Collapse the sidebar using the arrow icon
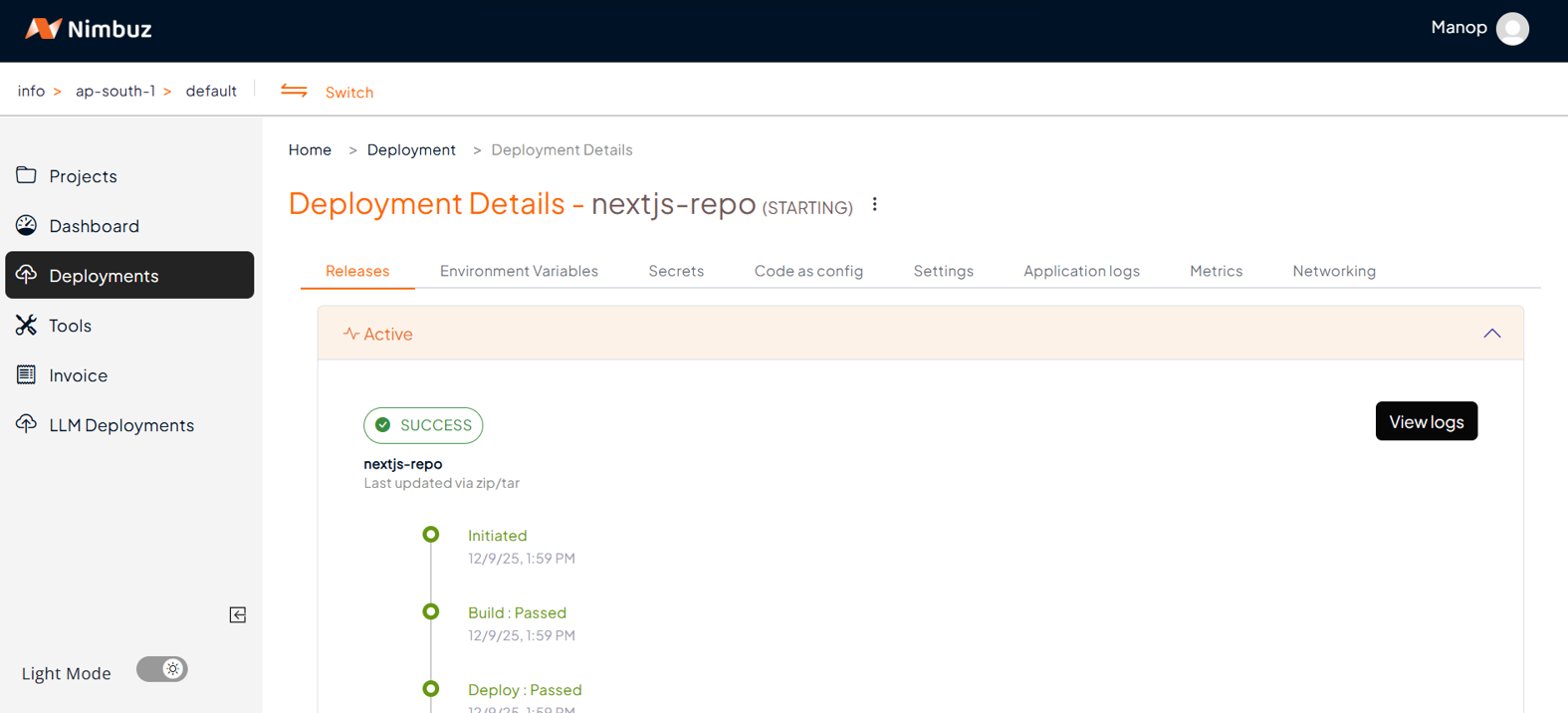1568x713 pixels. coord(238,614)
